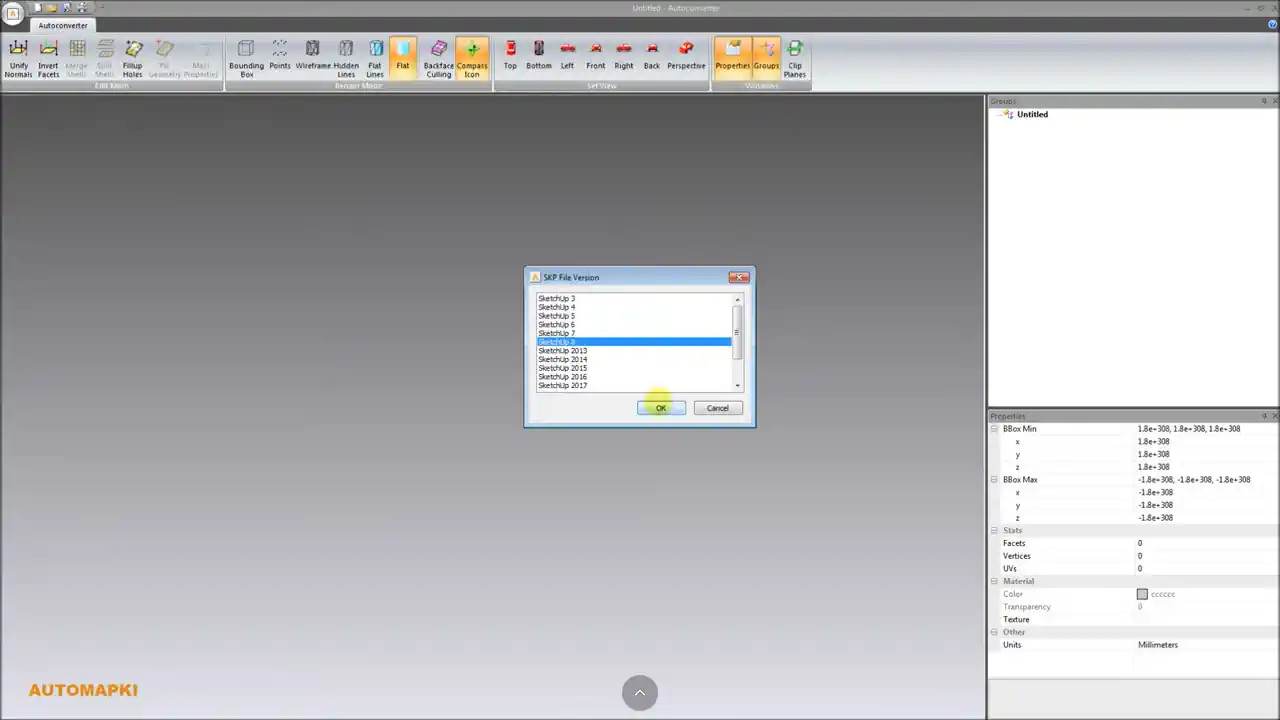This screenshot has height=720, width=1280.
Task: Click the Invert Facets tool
Action: pos(48,57)
